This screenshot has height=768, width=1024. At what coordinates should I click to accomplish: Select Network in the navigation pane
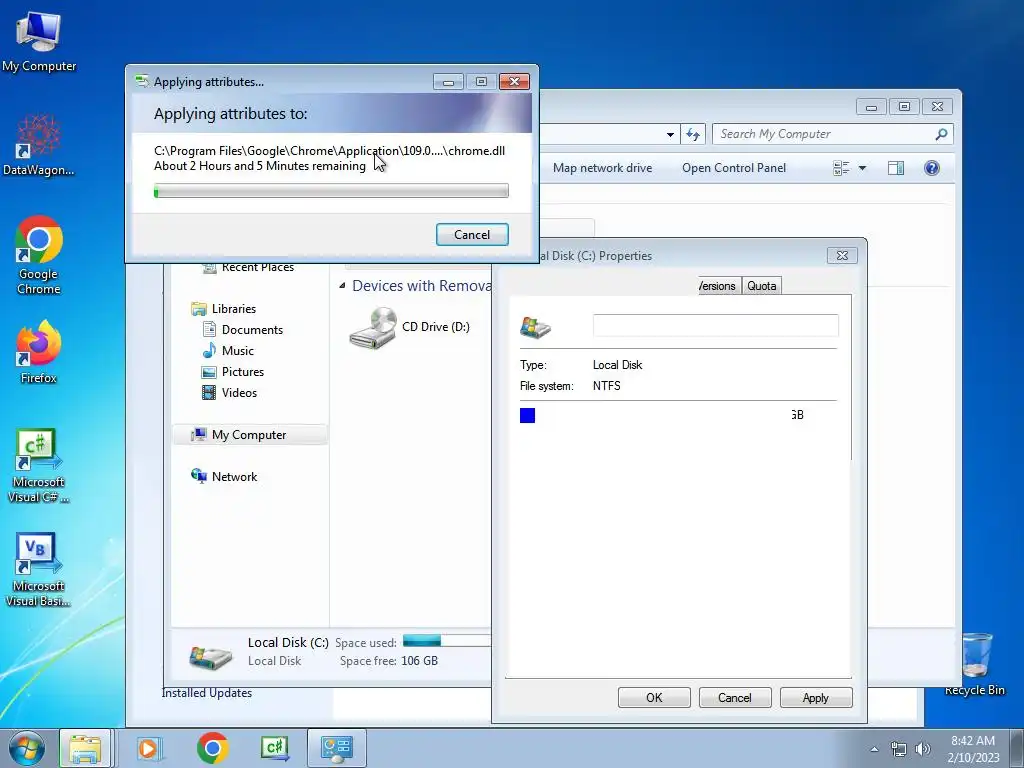pyautogui.click(x=224, y=477)
